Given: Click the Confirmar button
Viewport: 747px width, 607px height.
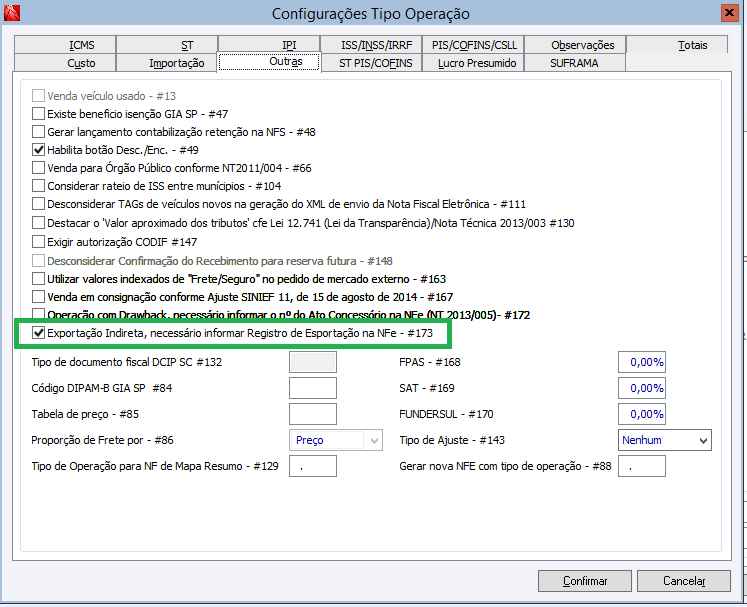Looking at the screenshot, I should point(585,581).
